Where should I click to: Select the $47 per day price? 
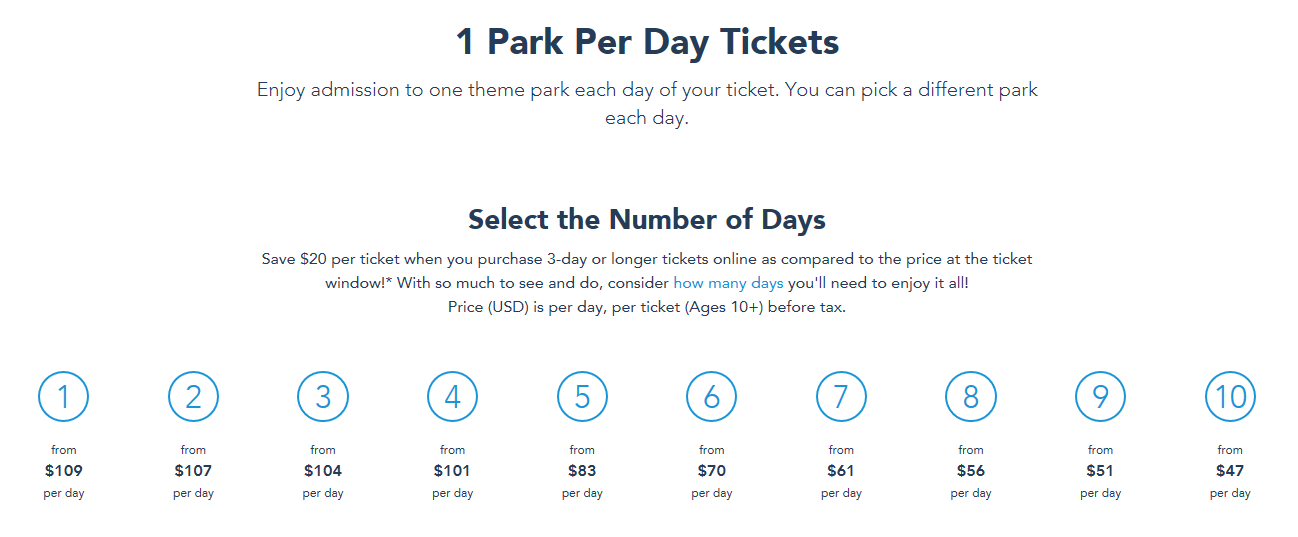tap(1230, 471)
